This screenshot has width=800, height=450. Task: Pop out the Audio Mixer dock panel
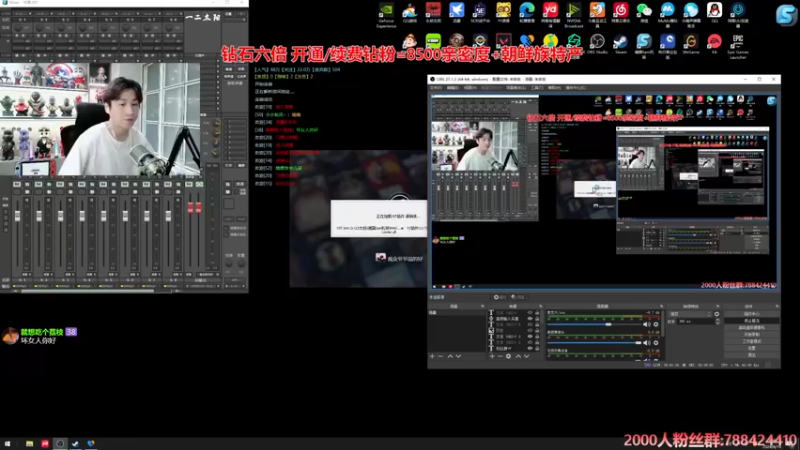(x=662, y=306)
